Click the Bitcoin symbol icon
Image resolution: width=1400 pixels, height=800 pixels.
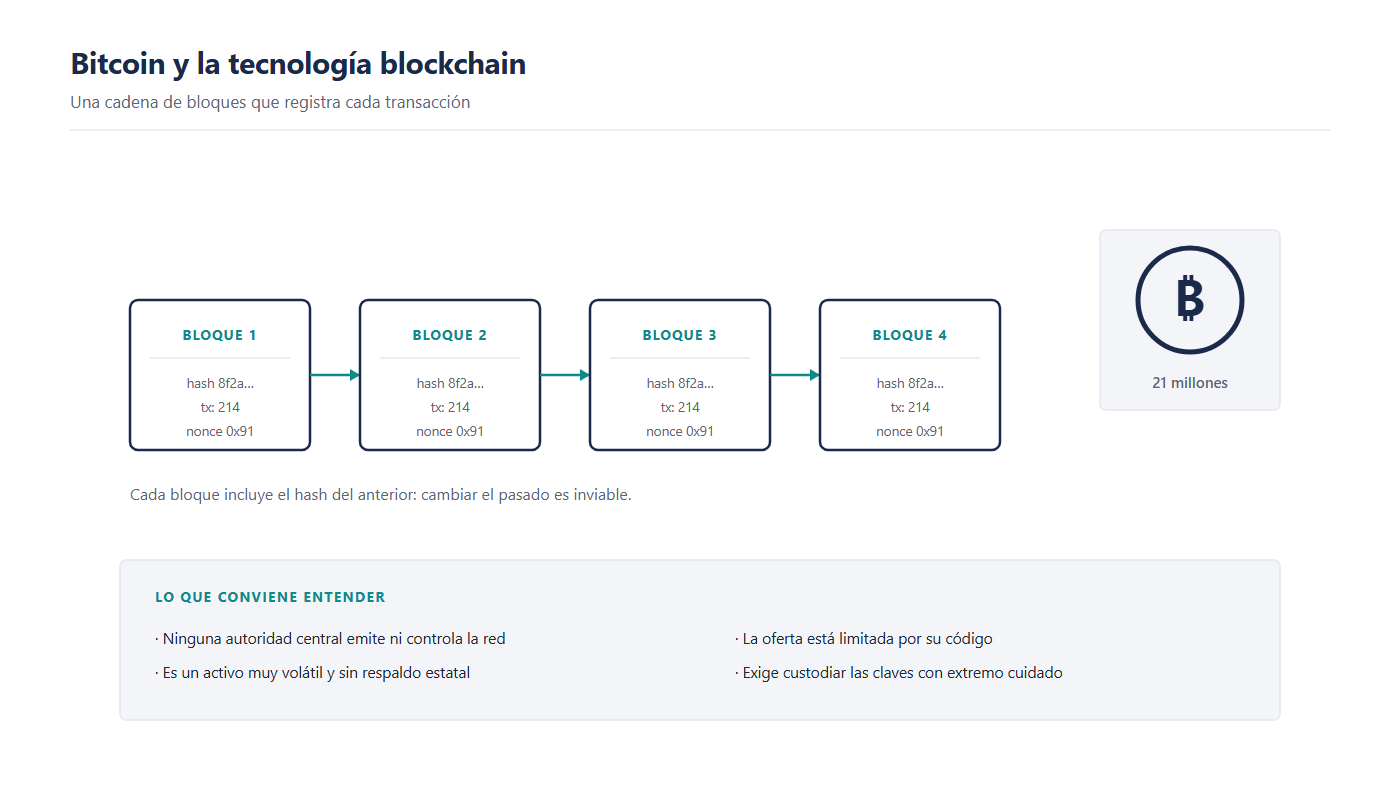(x=1190, y=300)
